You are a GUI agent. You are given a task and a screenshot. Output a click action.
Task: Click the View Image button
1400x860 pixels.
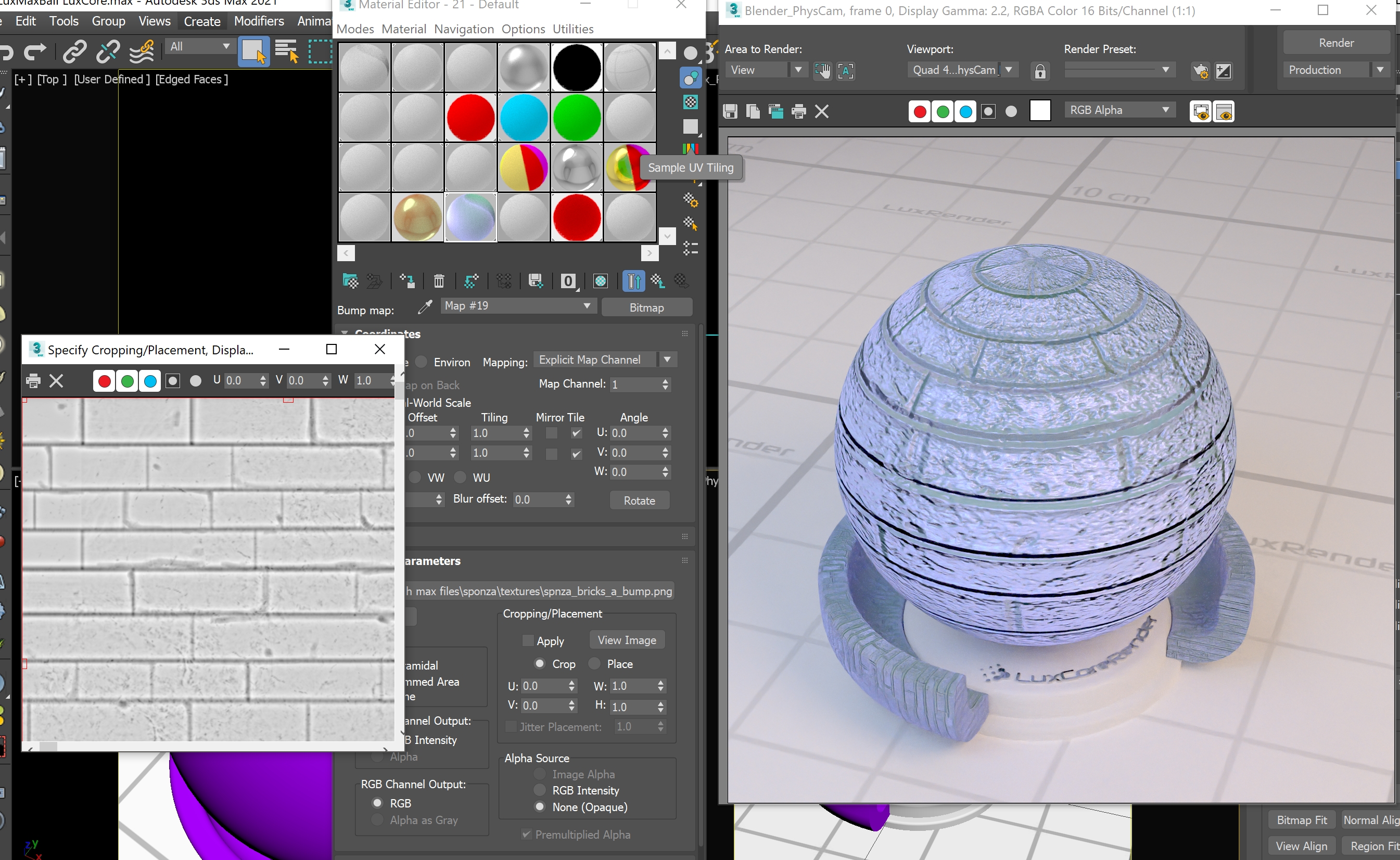(x=627, y=640)
